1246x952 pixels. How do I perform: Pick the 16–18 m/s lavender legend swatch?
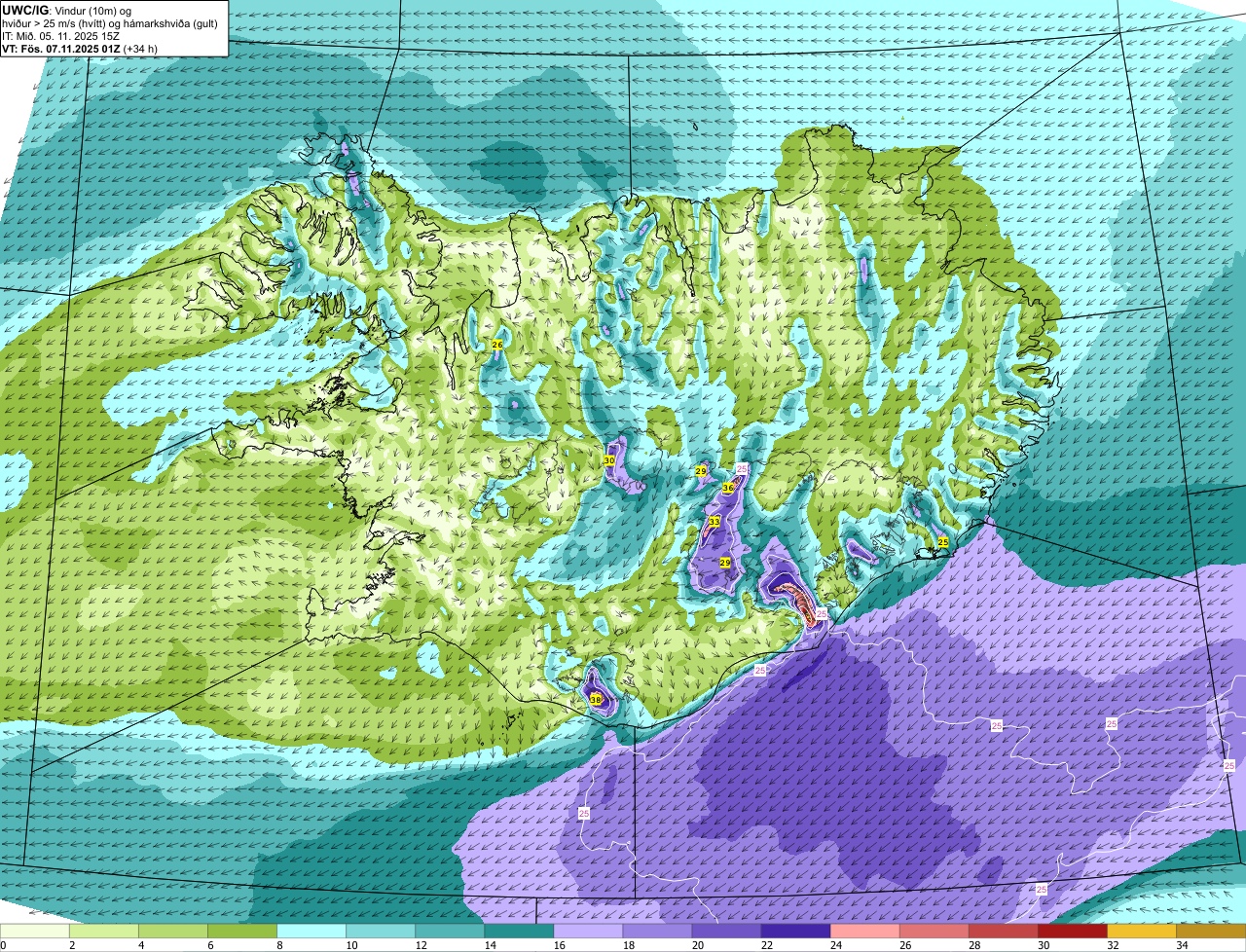pos(588,932)
